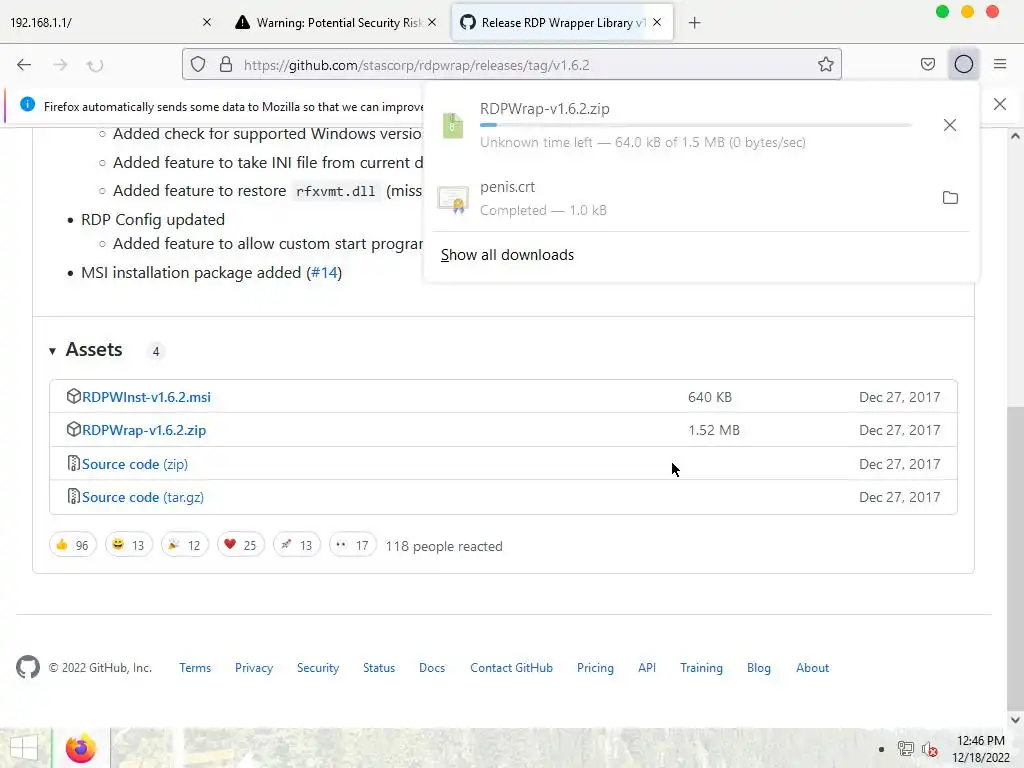Click the padlock site security icon
The image size is (1024, 768).
[x=226, y=65]
